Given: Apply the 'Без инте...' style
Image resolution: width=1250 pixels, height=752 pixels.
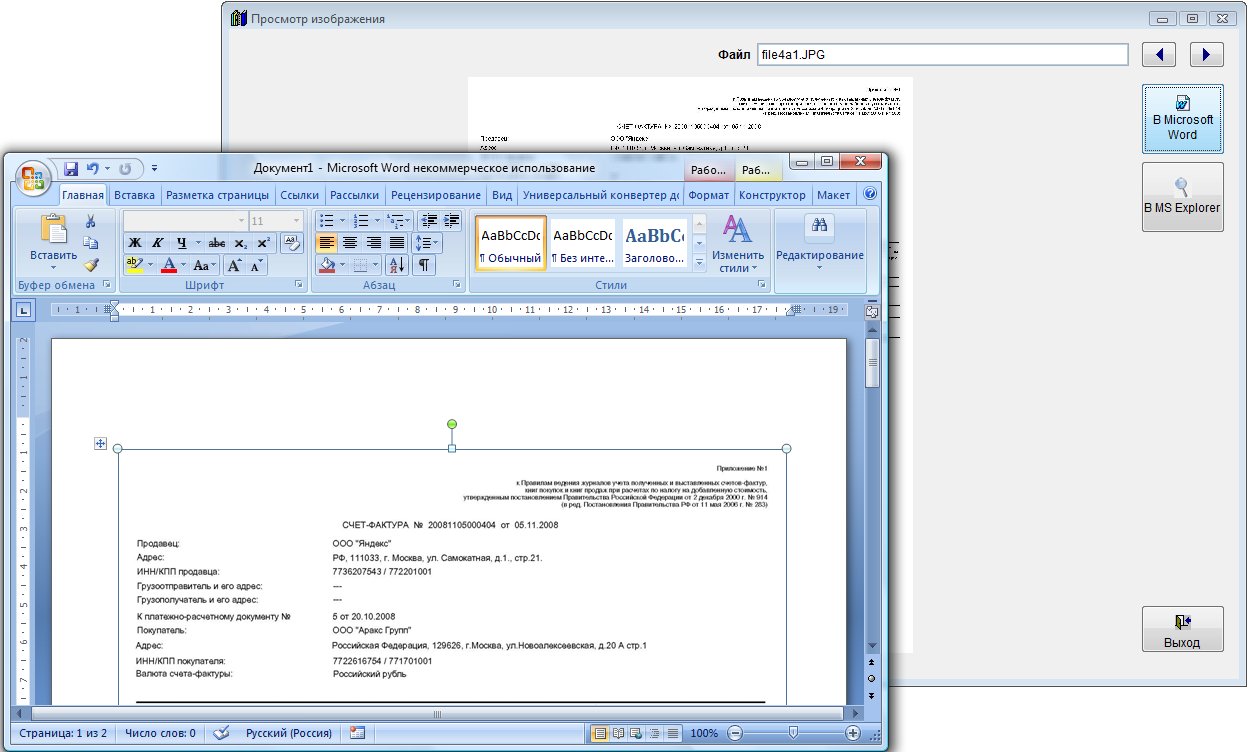Looking at the screenshot, I should pyautogui.click(x=583, y=243).
